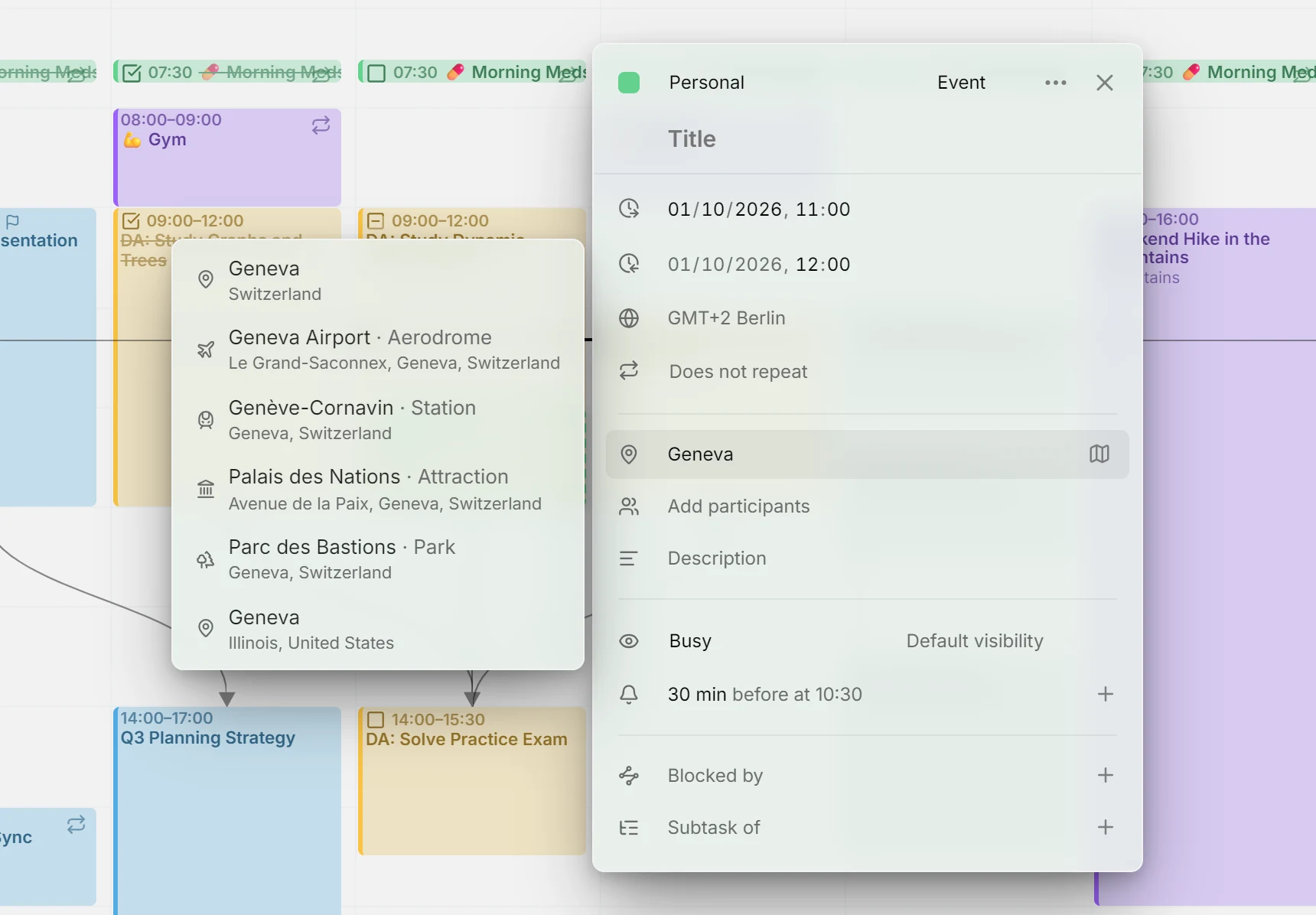
Task: Toggle the checked 07:30 Morning Meds checkbox
Action: 132,73
